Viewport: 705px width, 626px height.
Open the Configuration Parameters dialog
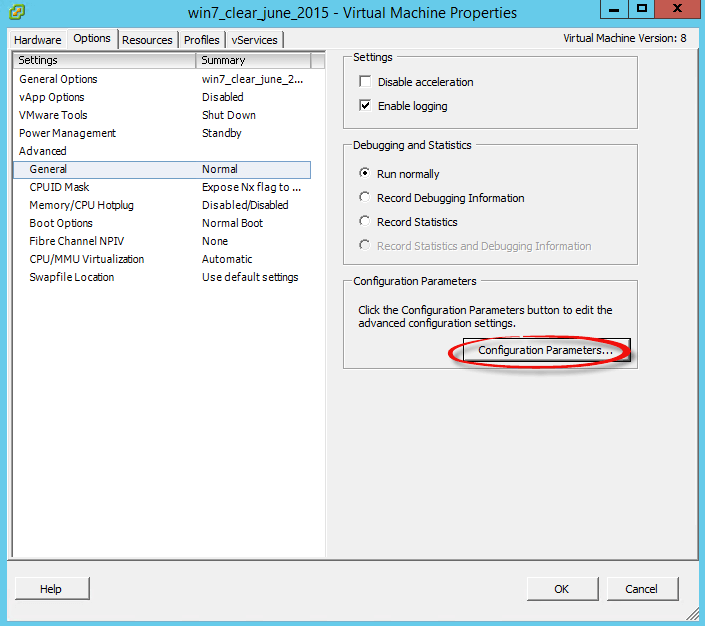546,350
